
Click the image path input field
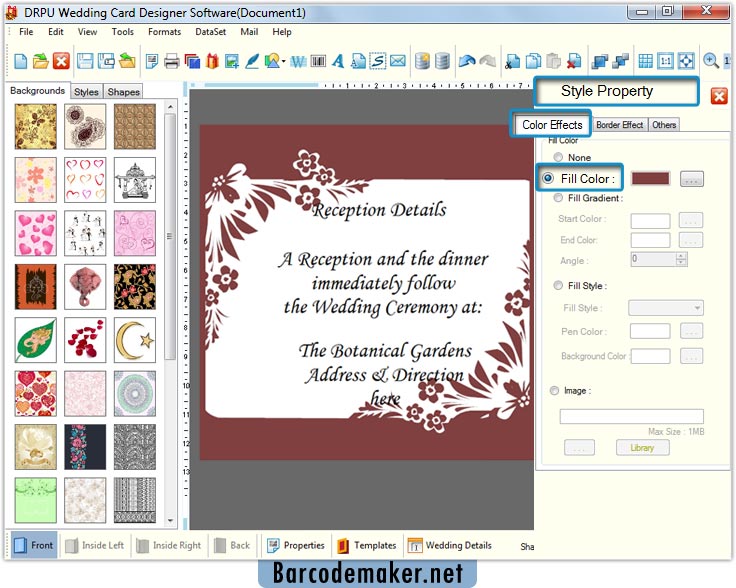631,416
